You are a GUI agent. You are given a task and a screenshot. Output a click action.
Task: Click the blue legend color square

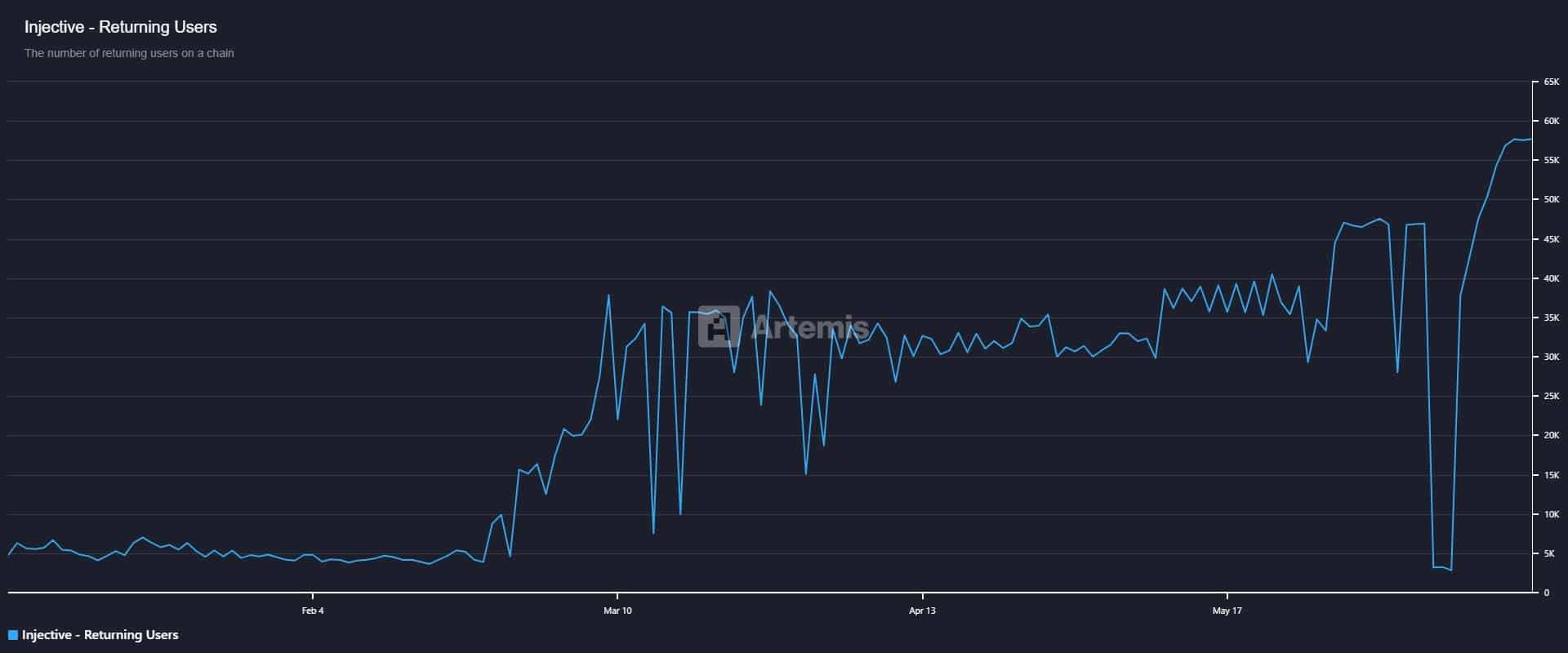pyautogui.click(x=12, y=635)
